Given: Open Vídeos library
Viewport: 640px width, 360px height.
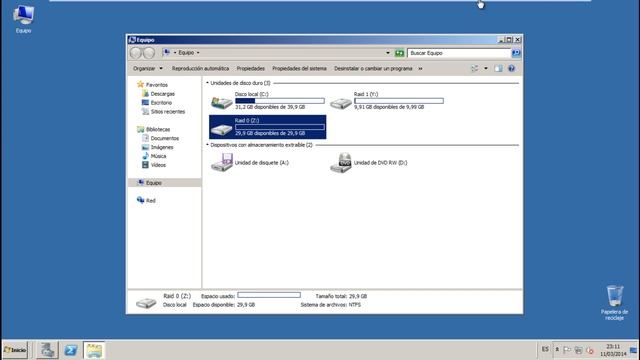Looking at the screenshot, I should 158,165.
